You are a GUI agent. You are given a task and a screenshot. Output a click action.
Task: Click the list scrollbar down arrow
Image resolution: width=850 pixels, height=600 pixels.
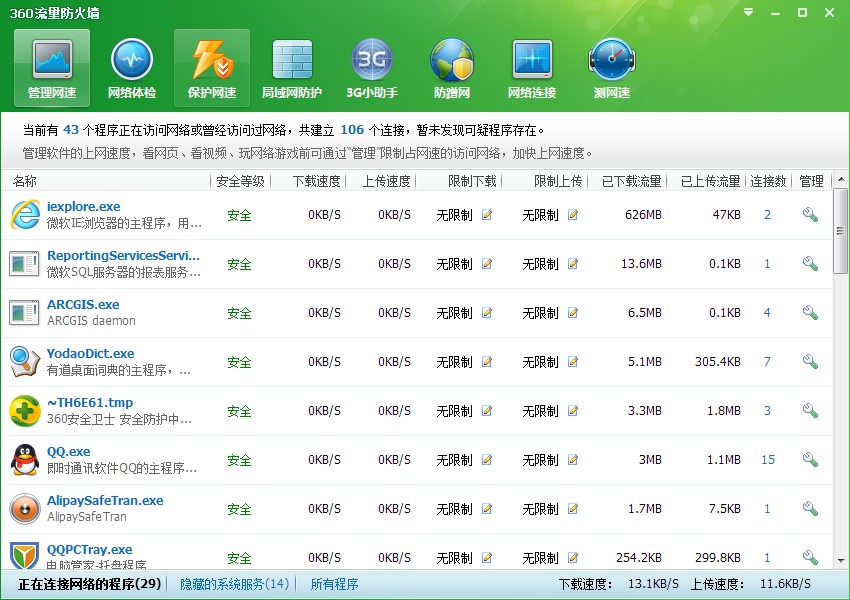pos(841,561)
